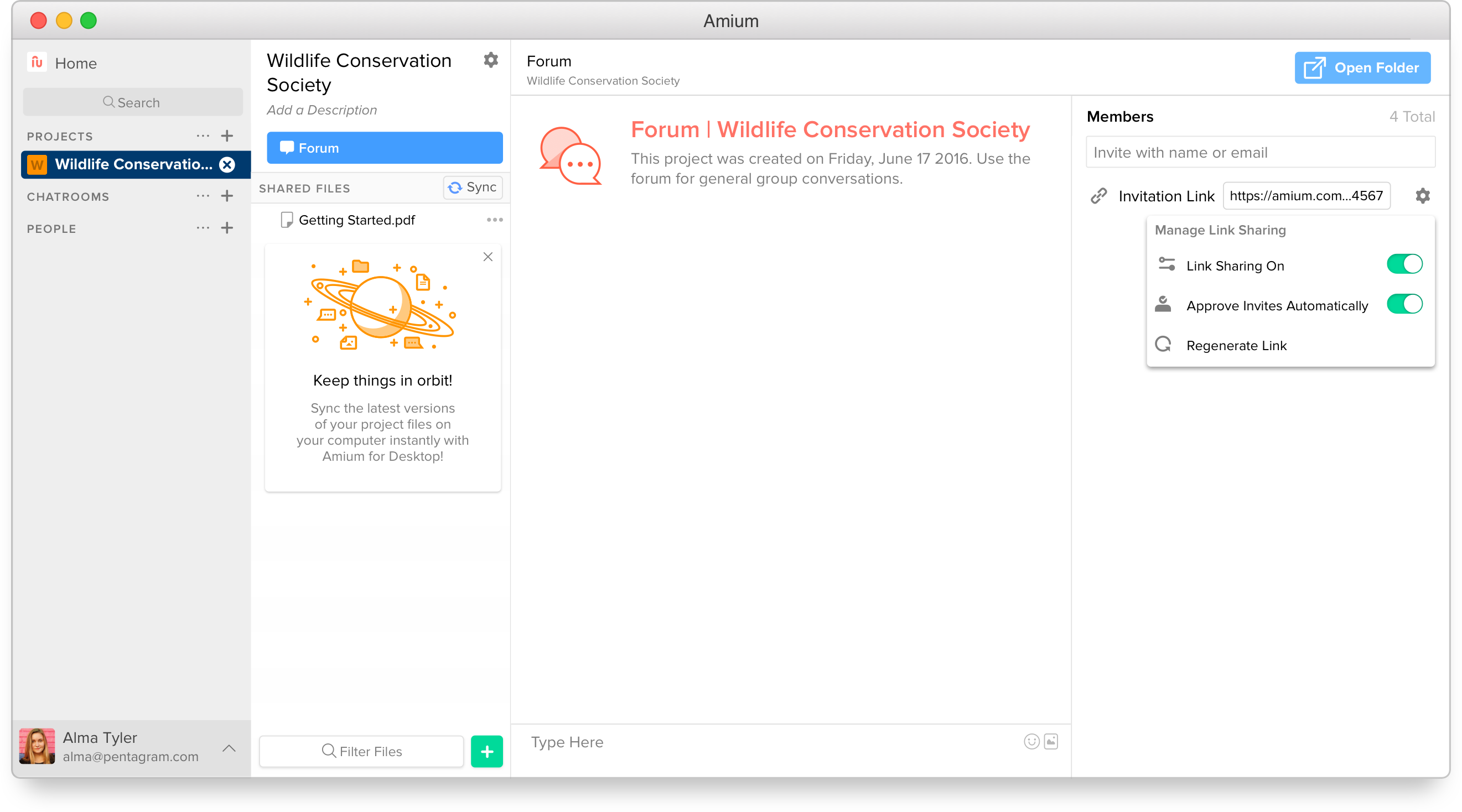The width and height of the screenshot is (1462, 812).
Task: Toggle Approve Invites Automatically switch
Action: tap(1404, 304)
